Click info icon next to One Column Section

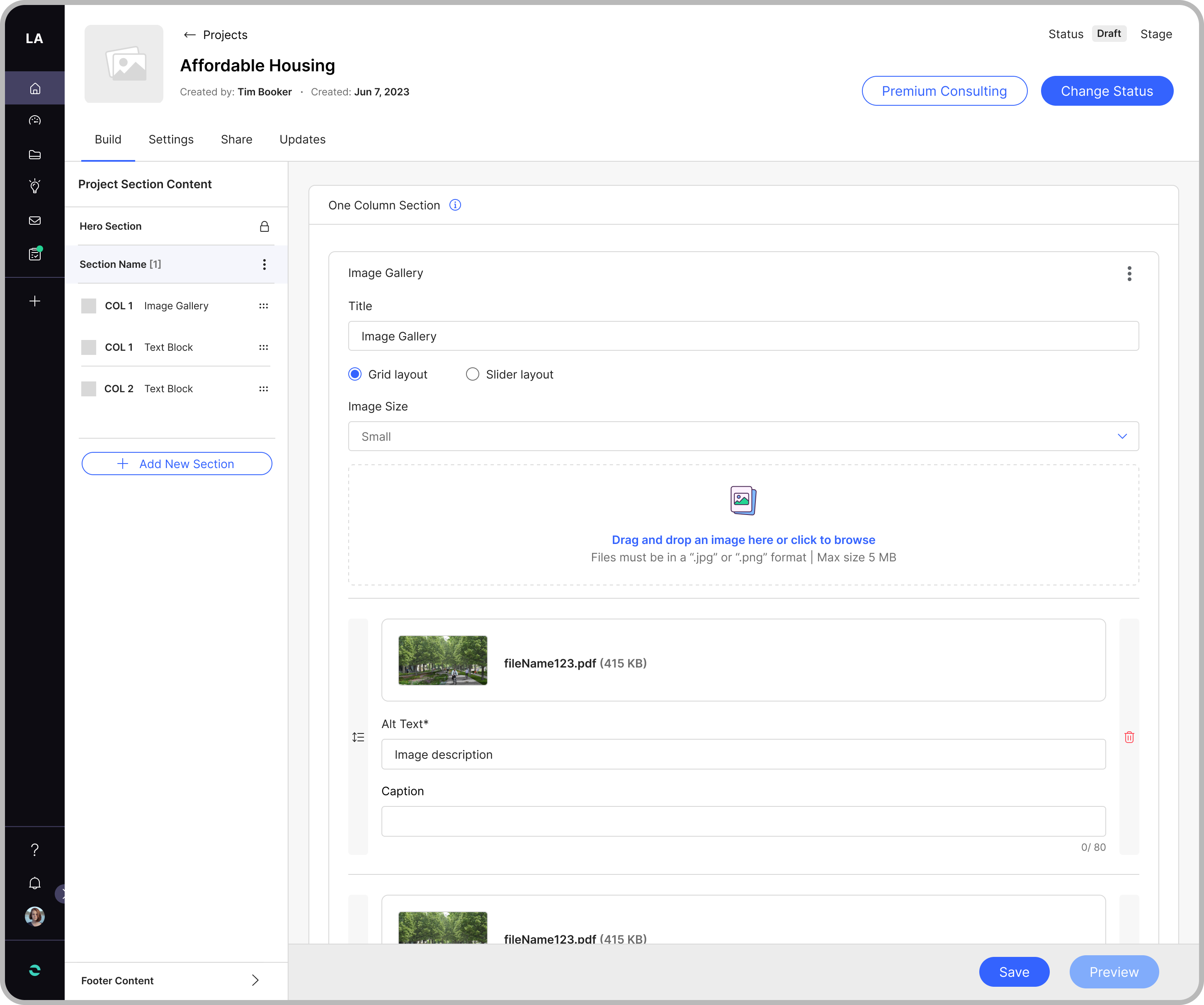click(x=455, y=205)
